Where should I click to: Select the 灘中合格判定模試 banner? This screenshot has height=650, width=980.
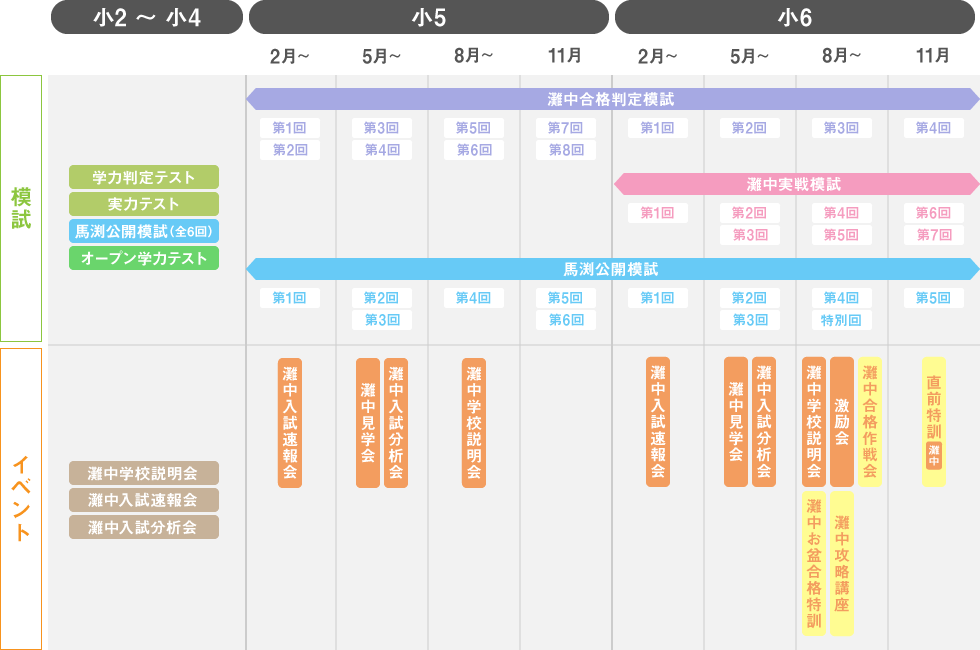[612, 99]
